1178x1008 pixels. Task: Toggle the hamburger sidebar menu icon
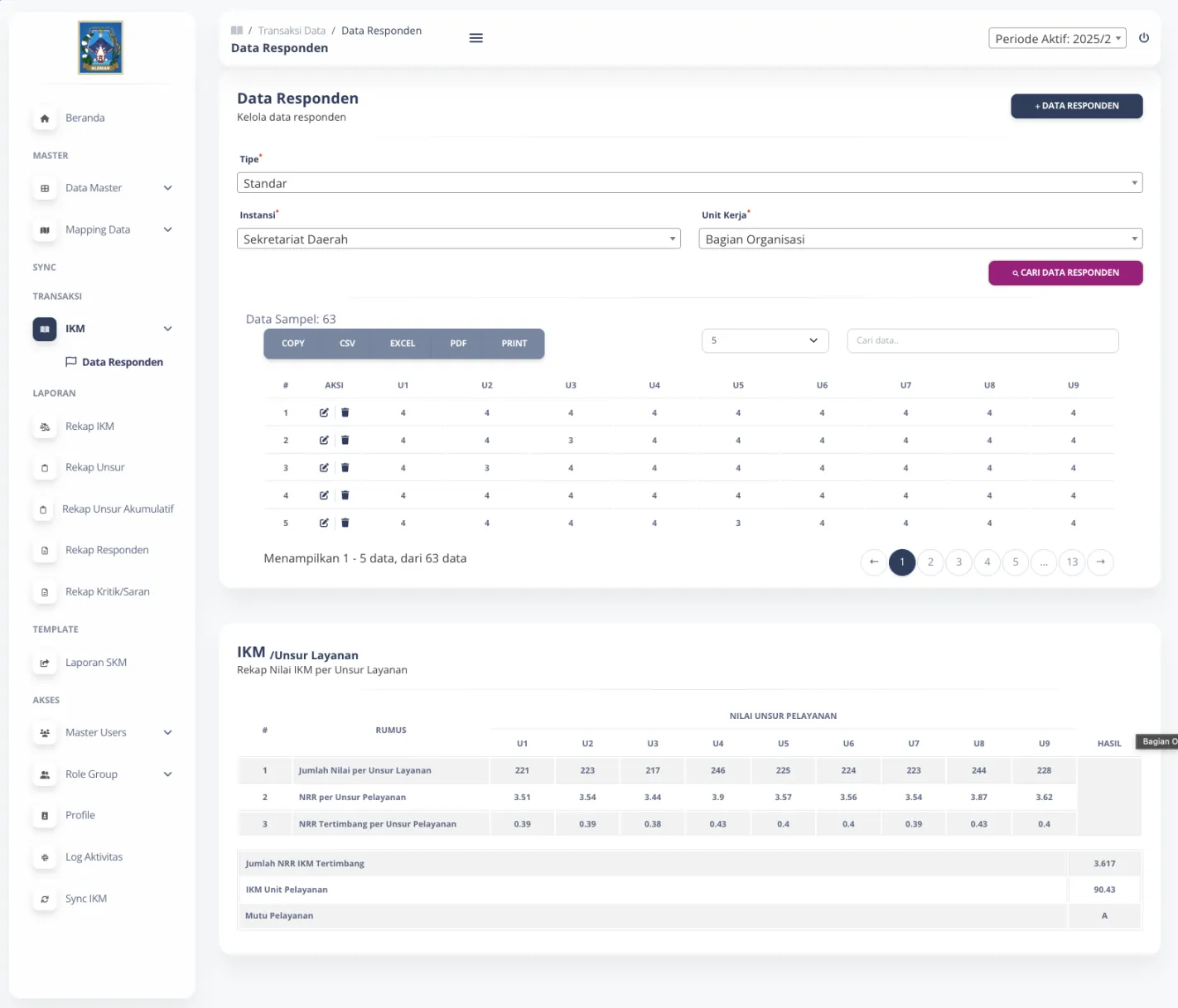pyautogui.click(x=476, y=38)
